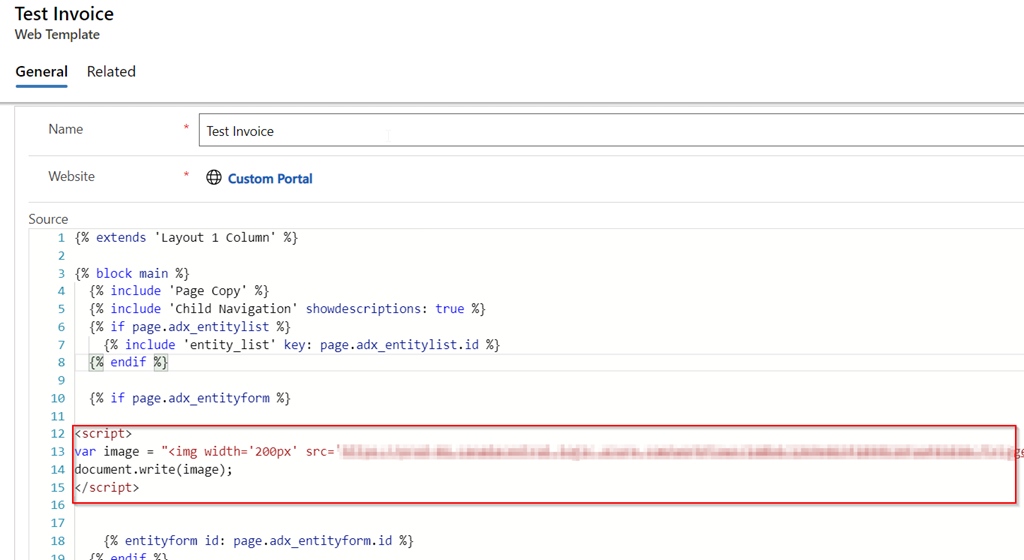Open the Related tab
The image size is (1024, 560).
click(111, 72)
